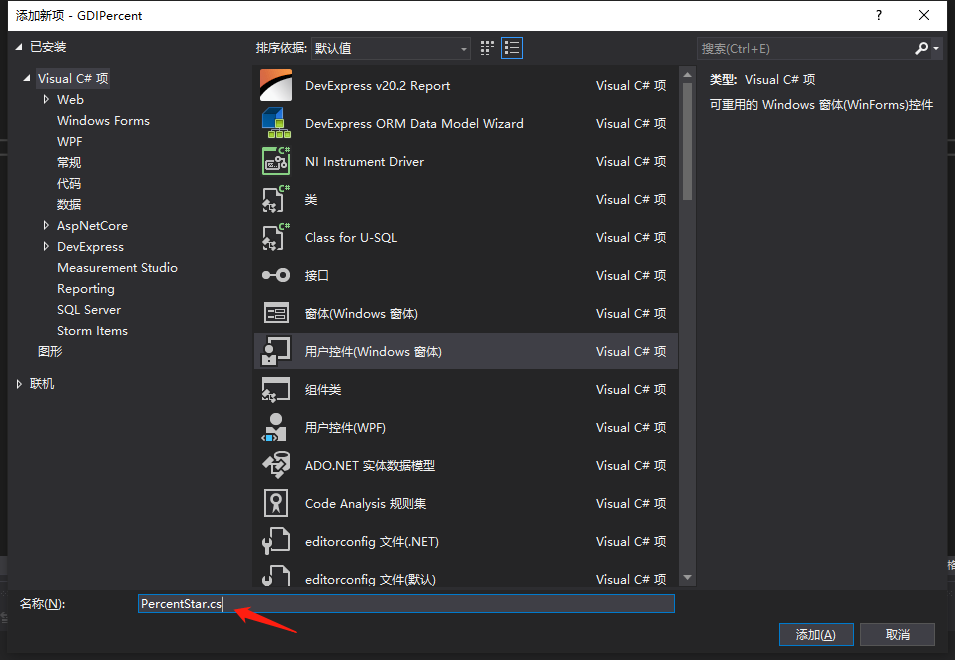Click the 用户控件(WPF) template icon

point(276,427)
